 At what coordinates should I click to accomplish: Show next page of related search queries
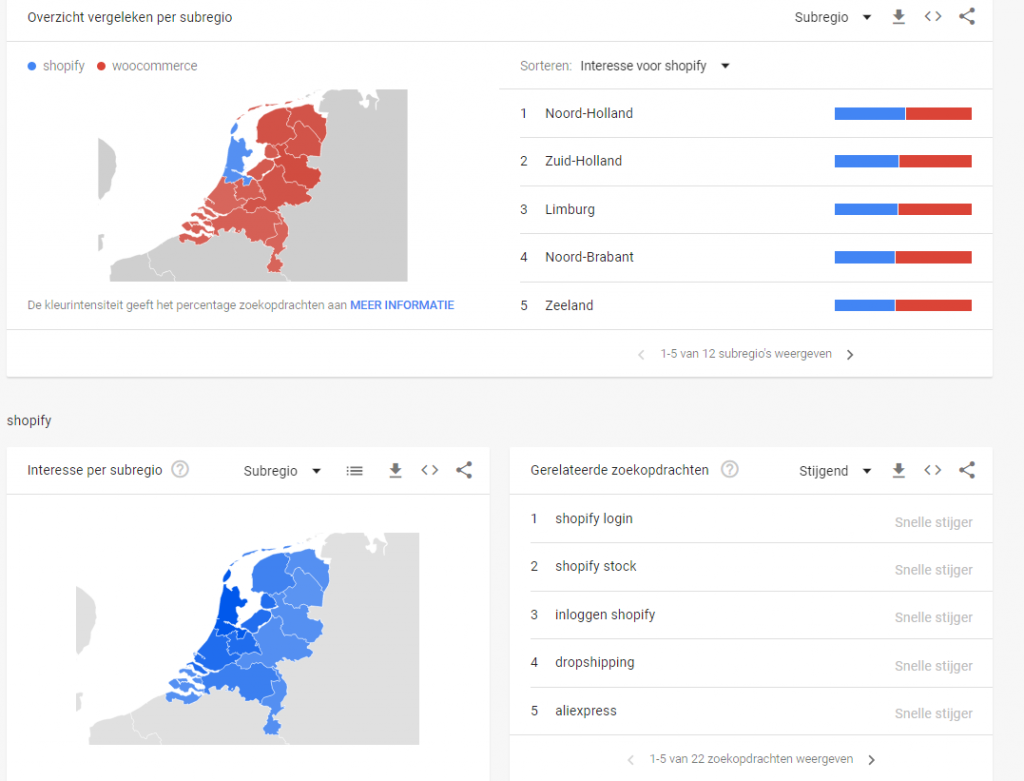(871, 760)
